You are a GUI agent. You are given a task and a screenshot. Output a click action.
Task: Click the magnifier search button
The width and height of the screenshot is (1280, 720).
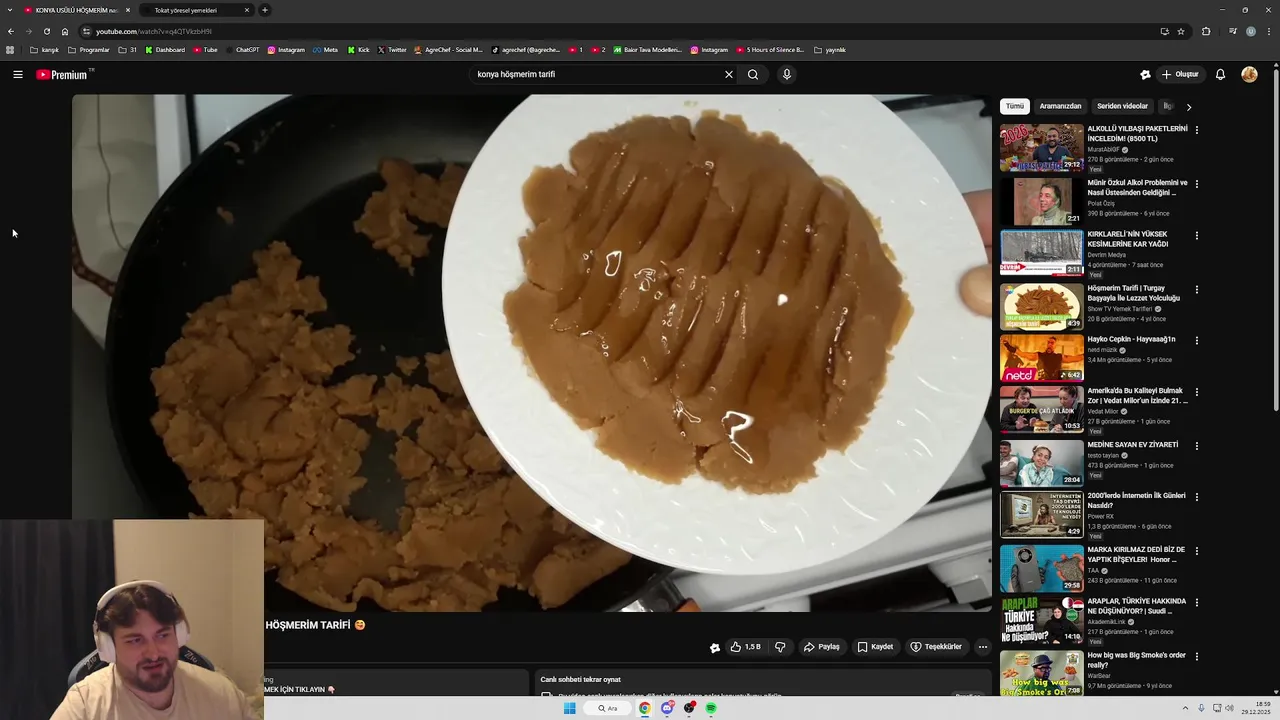pos(753,74)
